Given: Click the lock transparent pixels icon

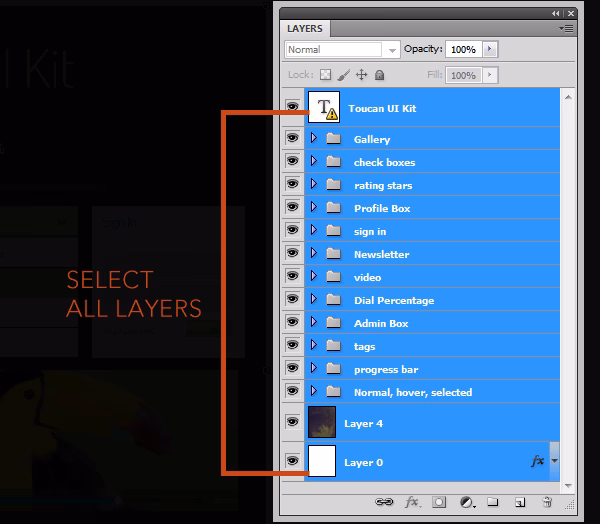Looking at the screenshot, I should point(325,75).
